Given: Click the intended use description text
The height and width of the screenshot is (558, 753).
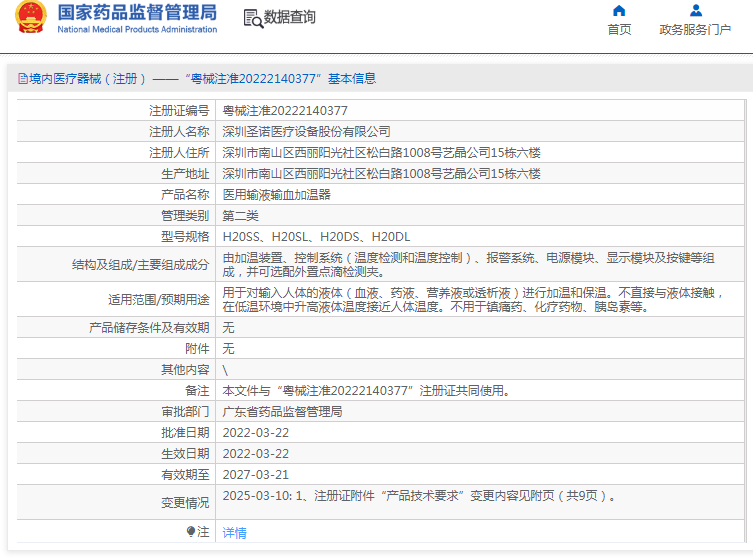Looking at the screenshot, I should 473,300.
